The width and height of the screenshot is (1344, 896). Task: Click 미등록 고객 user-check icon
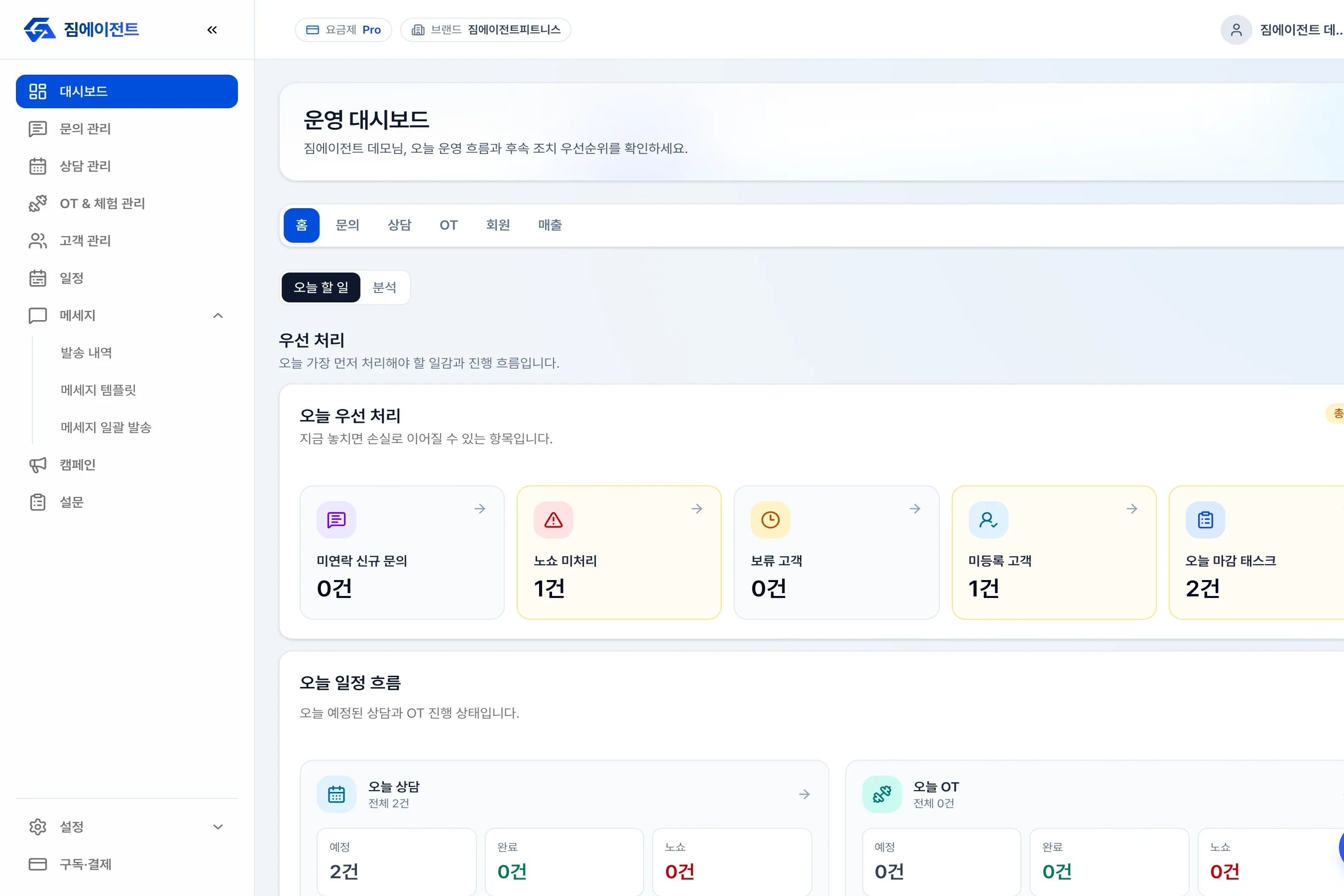point(988,520)
